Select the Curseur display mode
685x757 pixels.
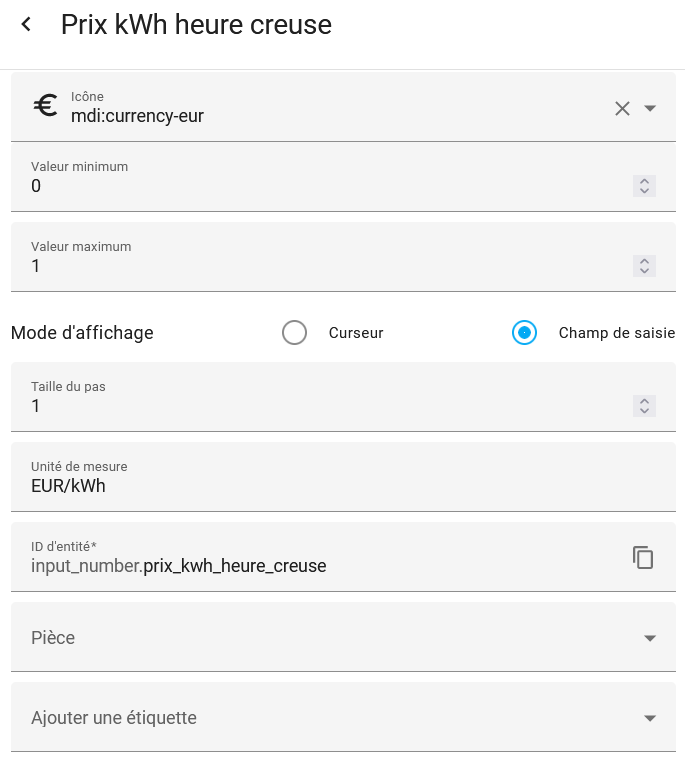point(294,333)
